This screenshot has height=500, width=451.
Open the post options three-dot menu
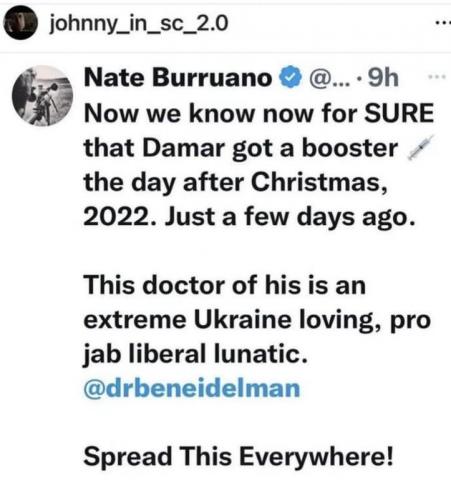coord(443,23)
